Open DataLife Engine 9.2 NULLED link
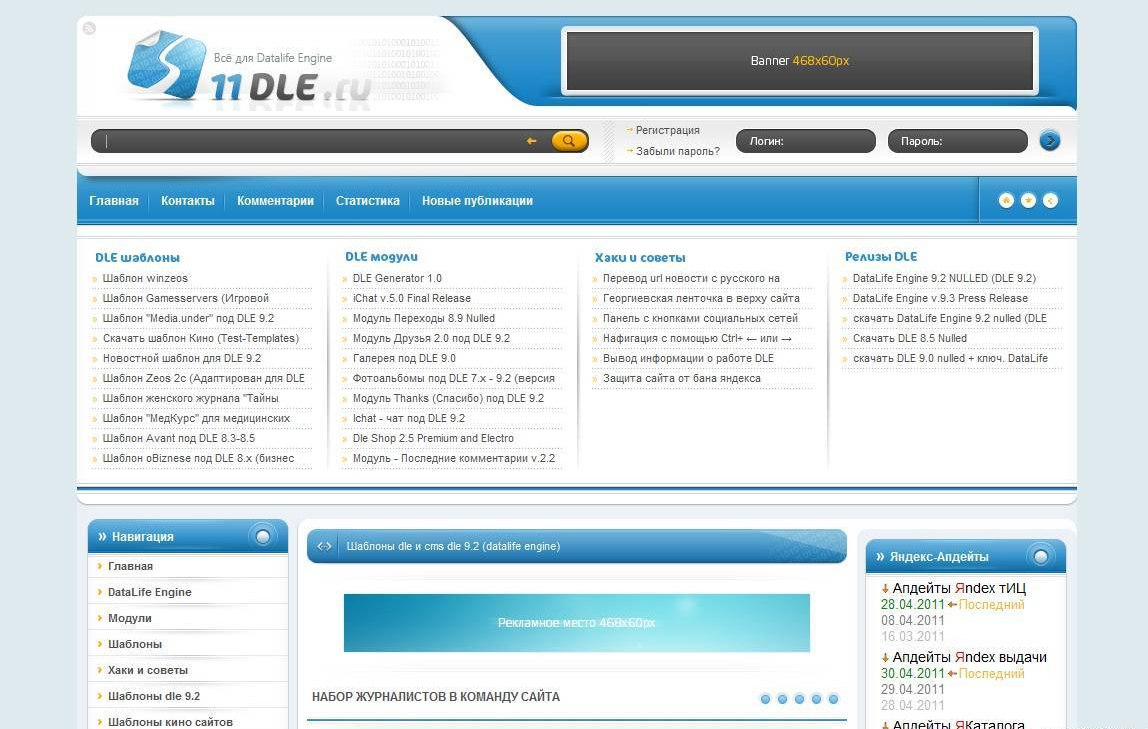 944,278
